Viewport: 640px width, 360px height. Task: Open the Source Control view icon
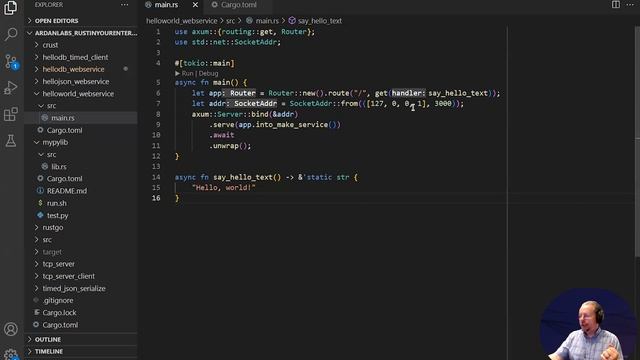pos(11,61)
